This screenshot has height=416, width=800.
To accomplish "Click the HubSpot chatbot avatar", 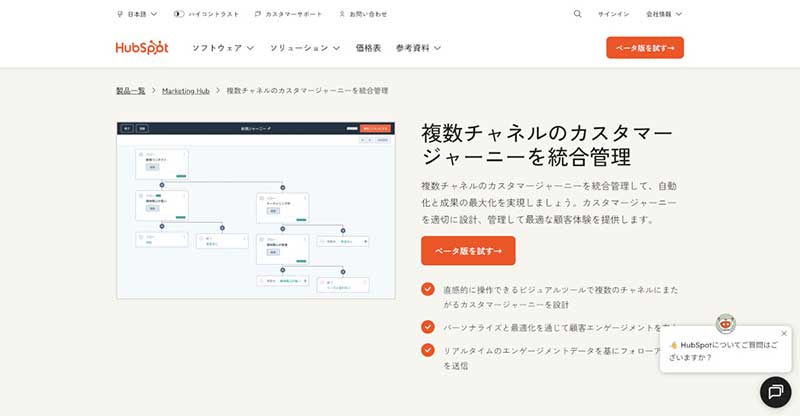I will (726, 324).
